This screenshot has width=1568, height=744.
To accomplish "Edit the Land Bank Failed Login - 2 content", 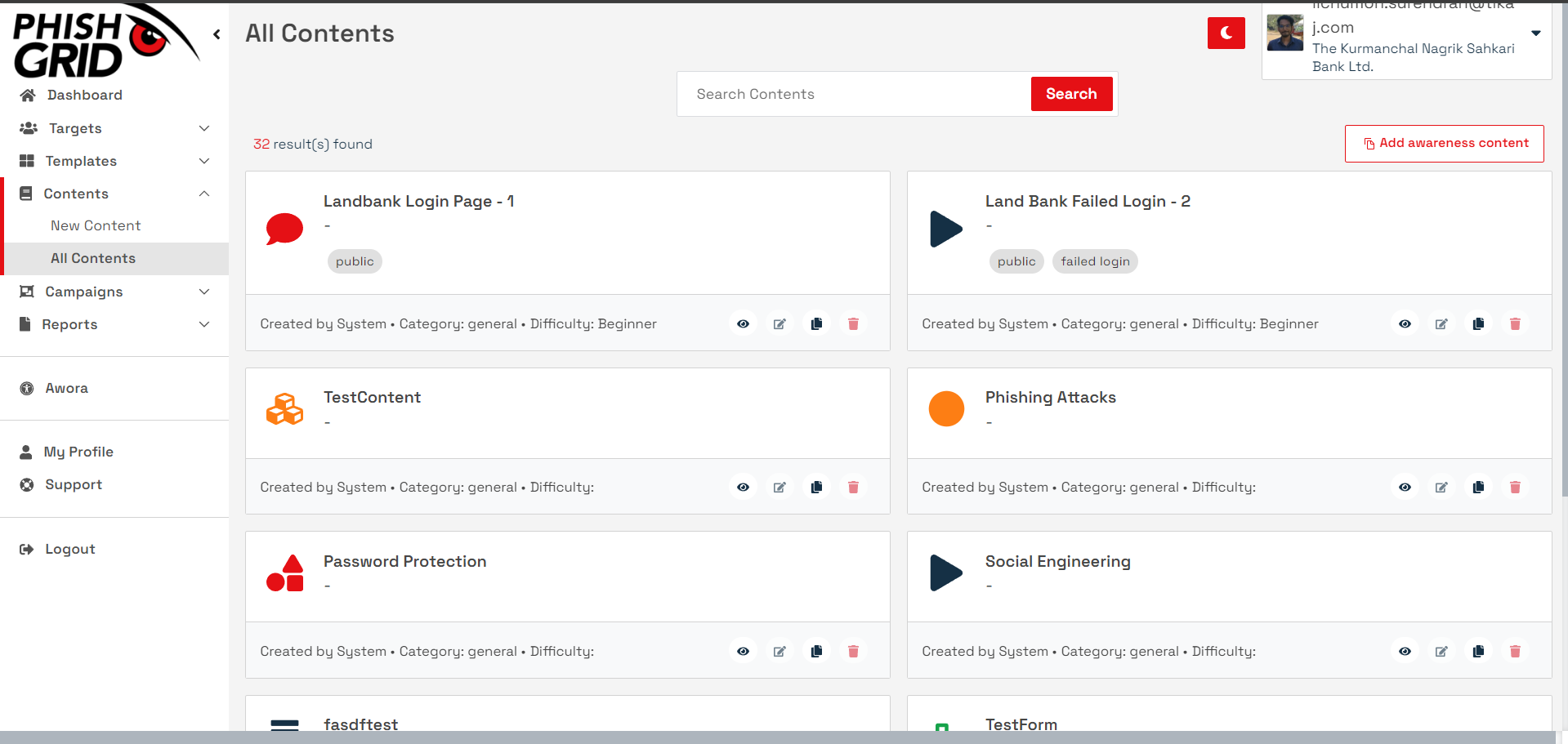I will 1441,323.
